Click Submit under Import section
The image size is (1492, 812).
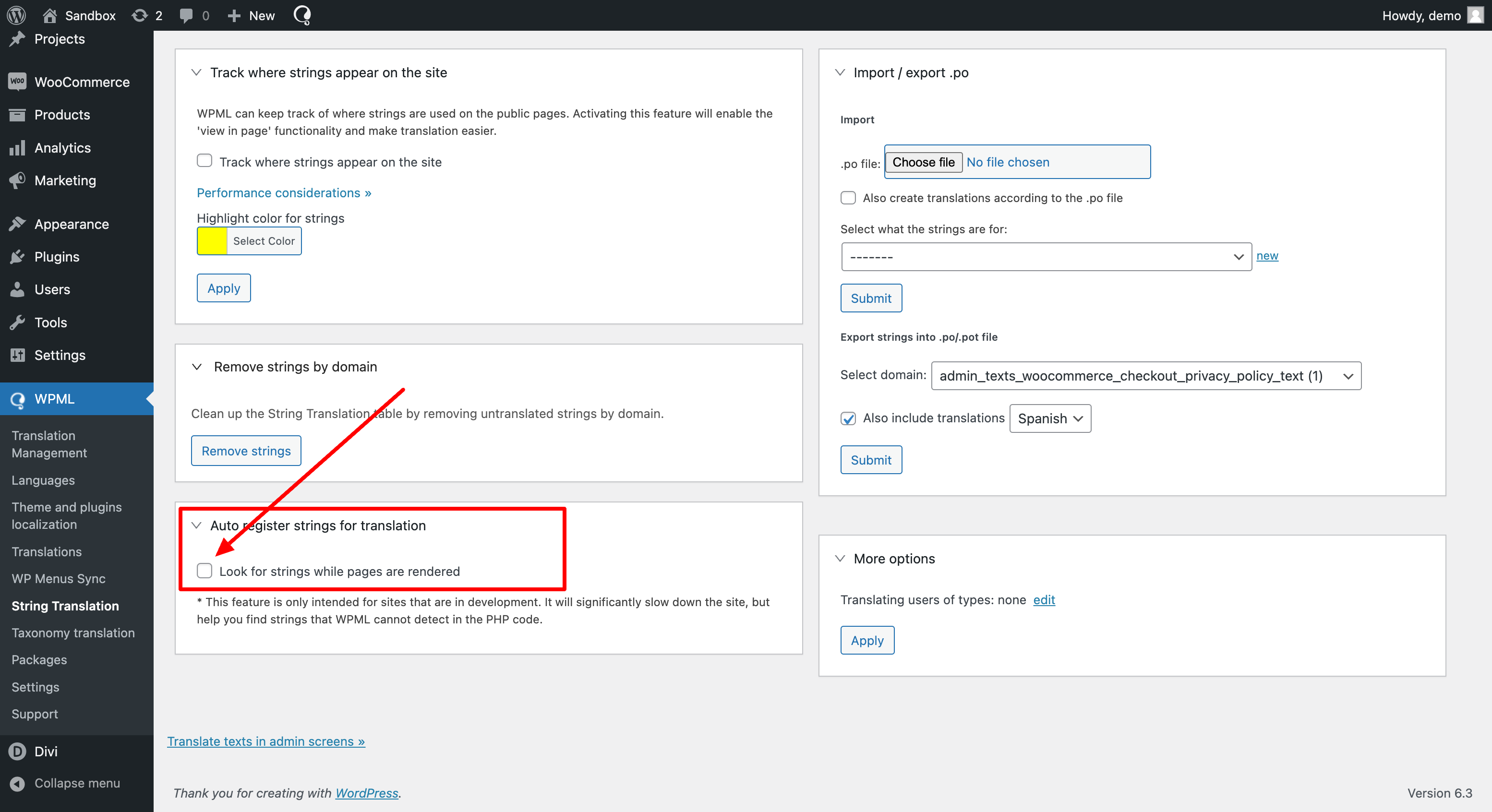871,298
